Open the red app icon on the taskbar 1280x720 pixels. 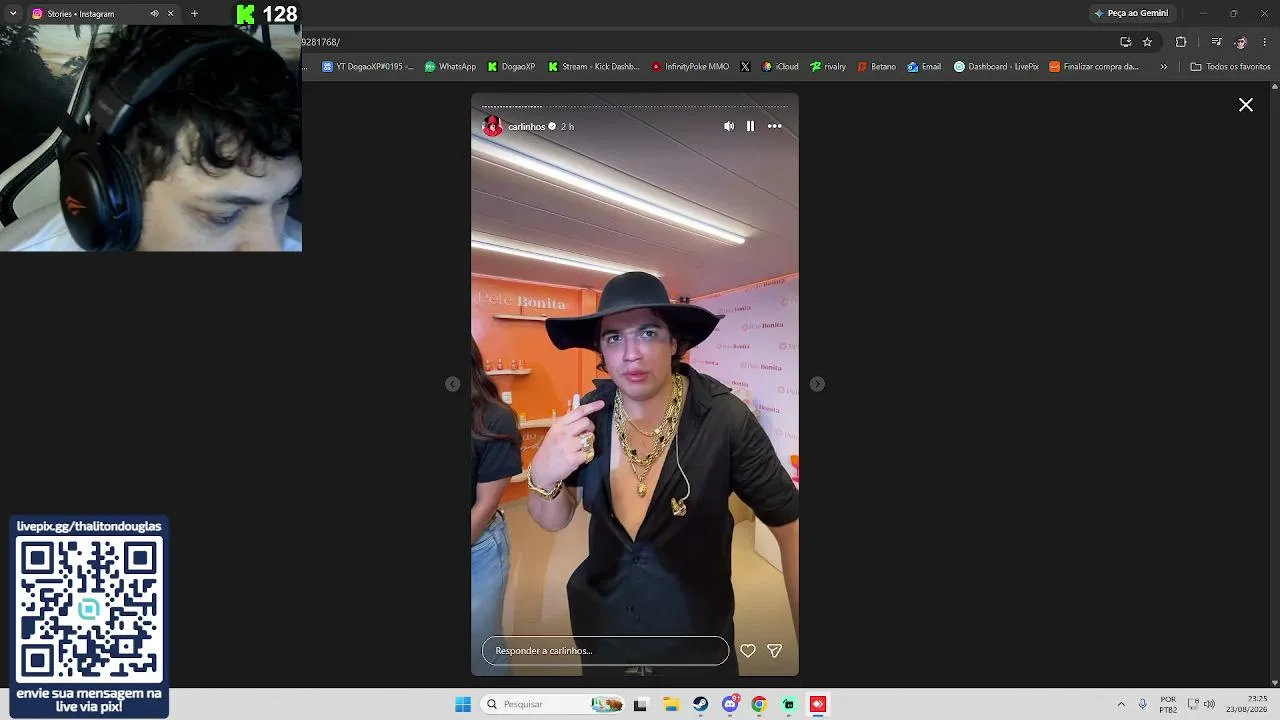818,704
